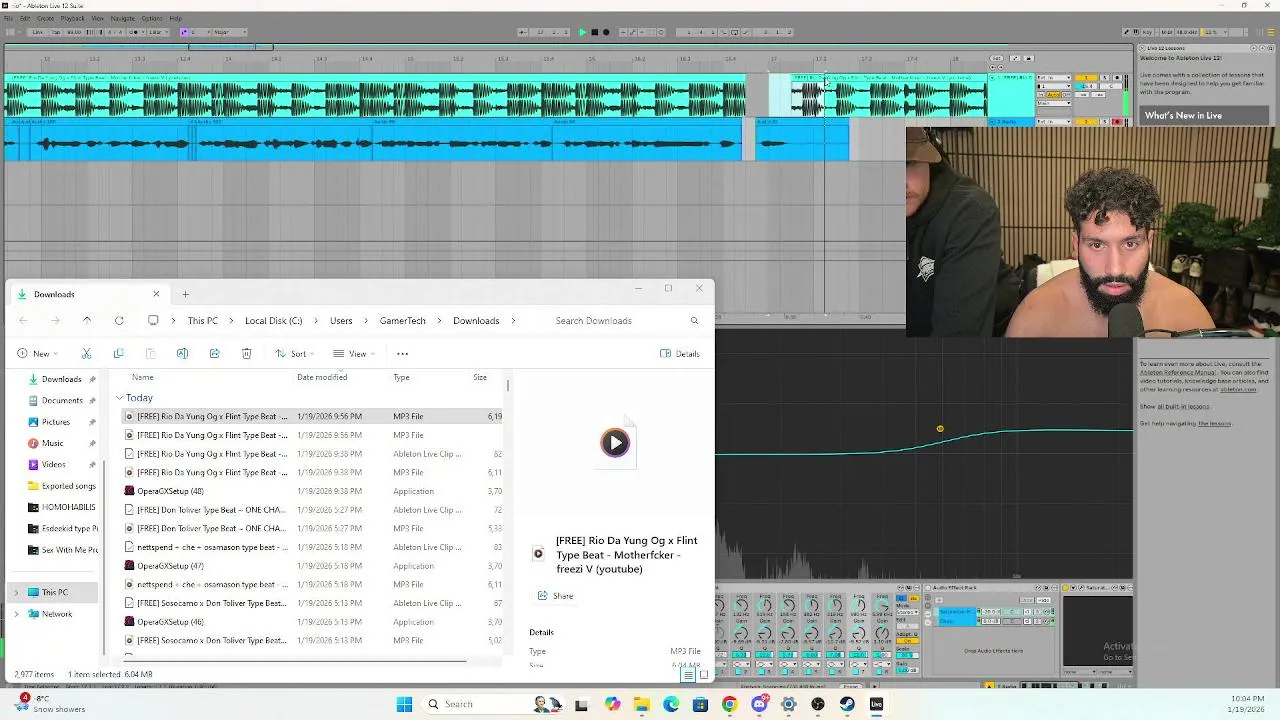Open Music in navigation pane
Screen dimensions: 1280x720
pos(52,443)
